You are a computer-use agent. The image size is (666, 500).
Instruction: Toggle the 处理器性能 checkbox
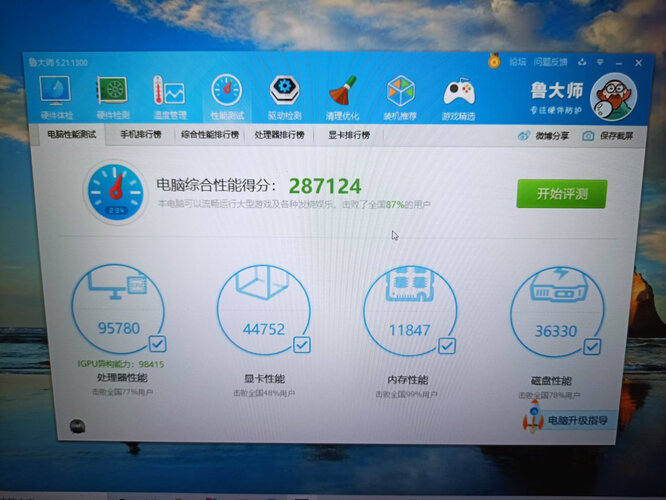coord(158,343)
